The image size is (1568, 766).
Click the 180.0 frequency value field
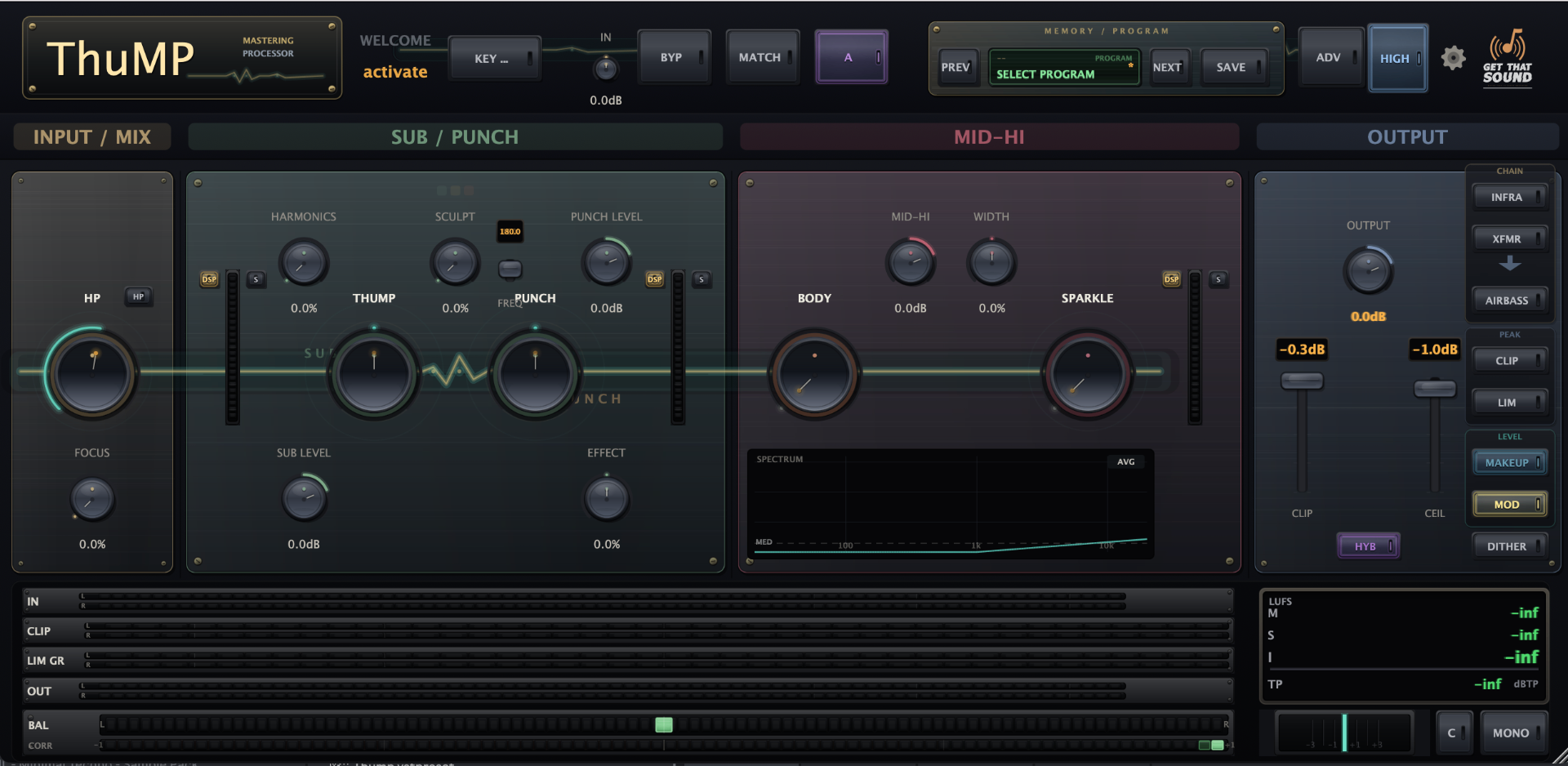tap(510, 231)
